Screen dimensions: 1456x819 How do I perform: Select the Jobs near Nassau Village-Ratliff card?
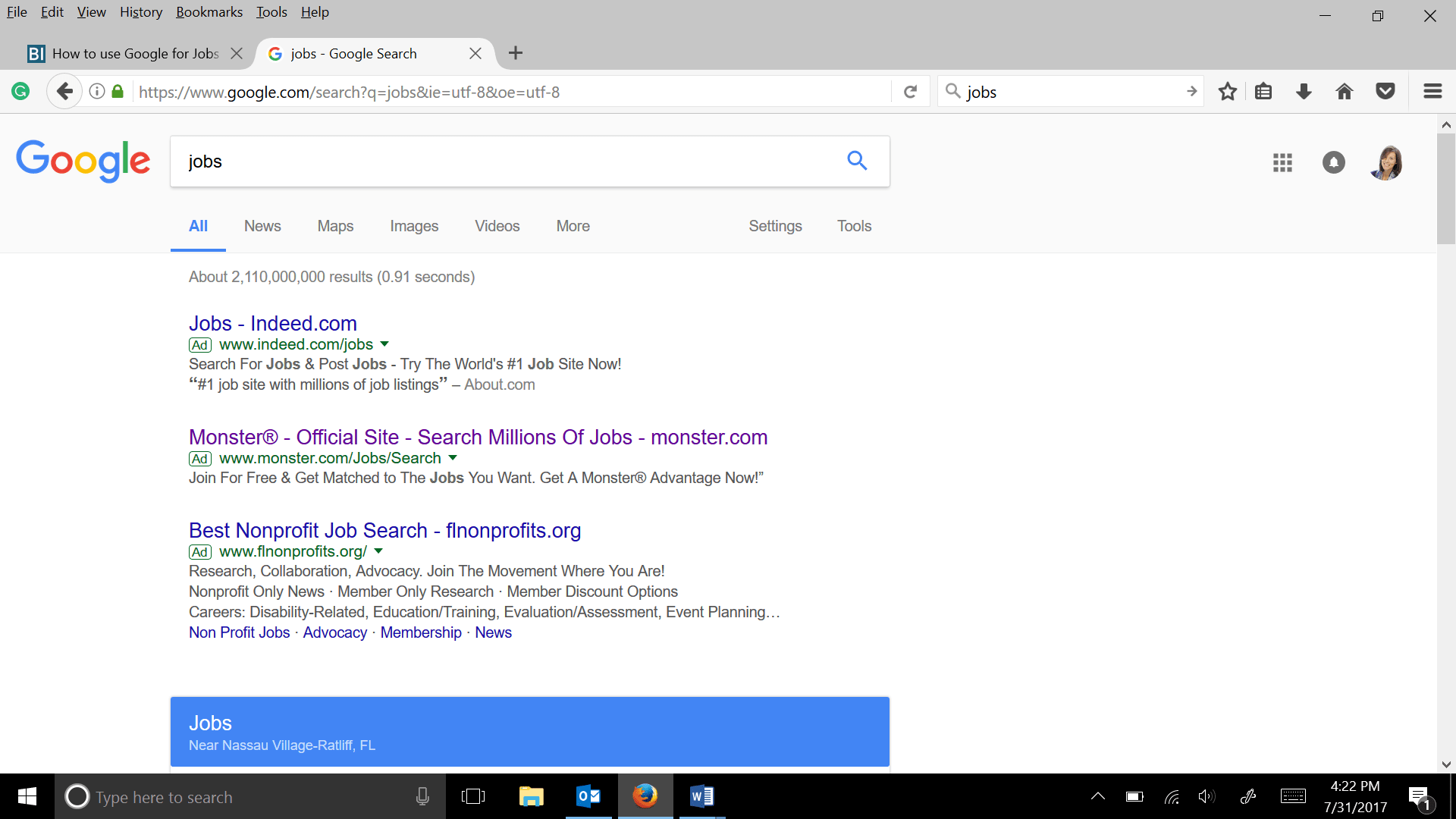[529, 731]
